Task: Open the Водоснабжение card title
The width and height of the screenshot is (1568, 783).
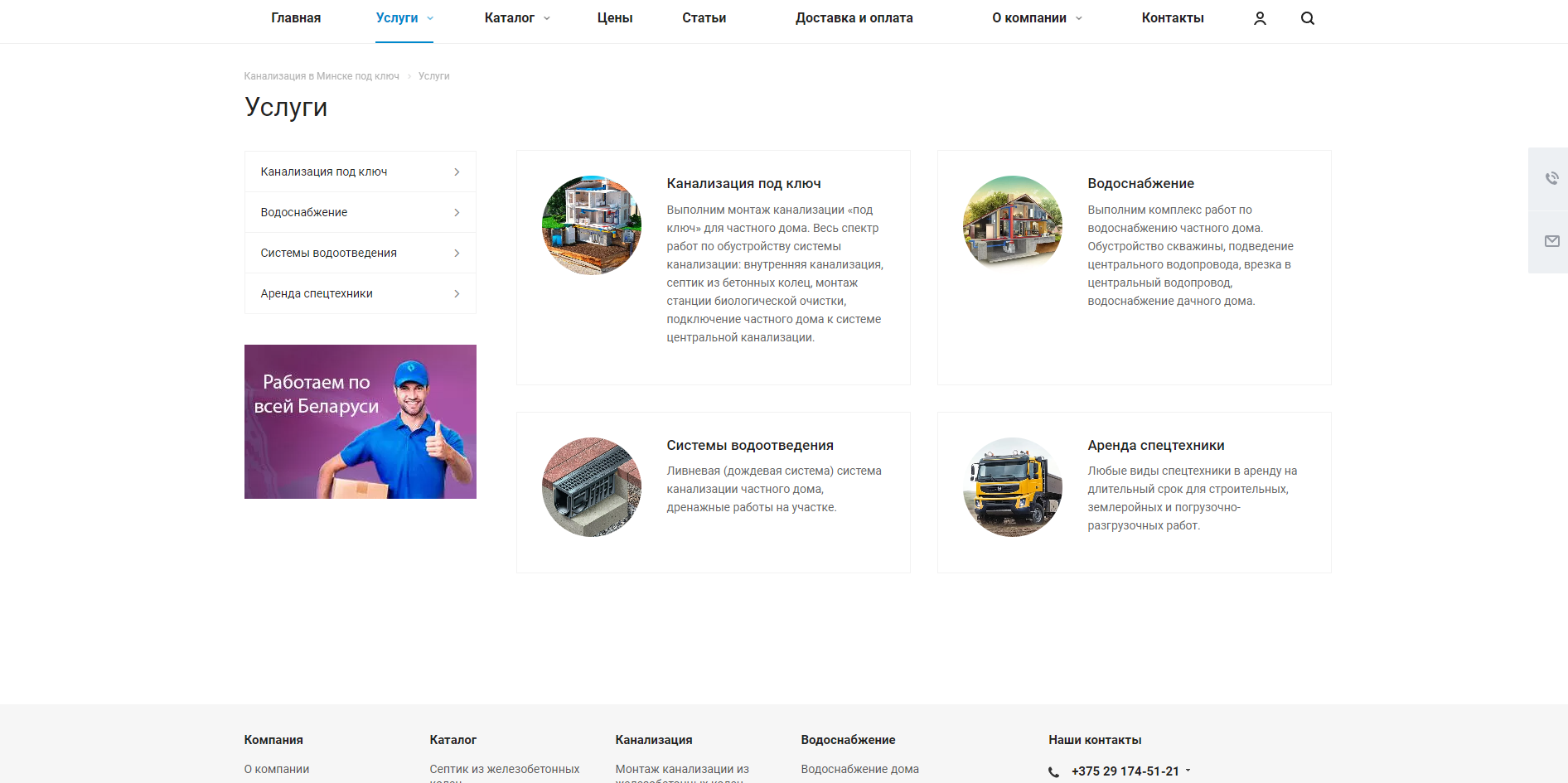Action: click(x=1140, y=184)
